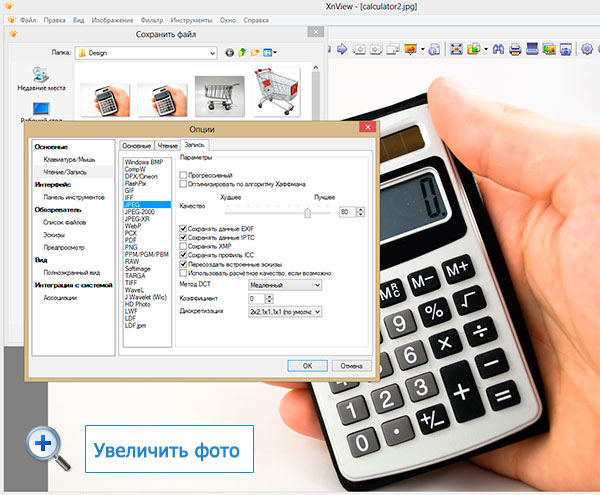Select Windows BMP in format list
This screenshot has height=495, width=600.
144,162
